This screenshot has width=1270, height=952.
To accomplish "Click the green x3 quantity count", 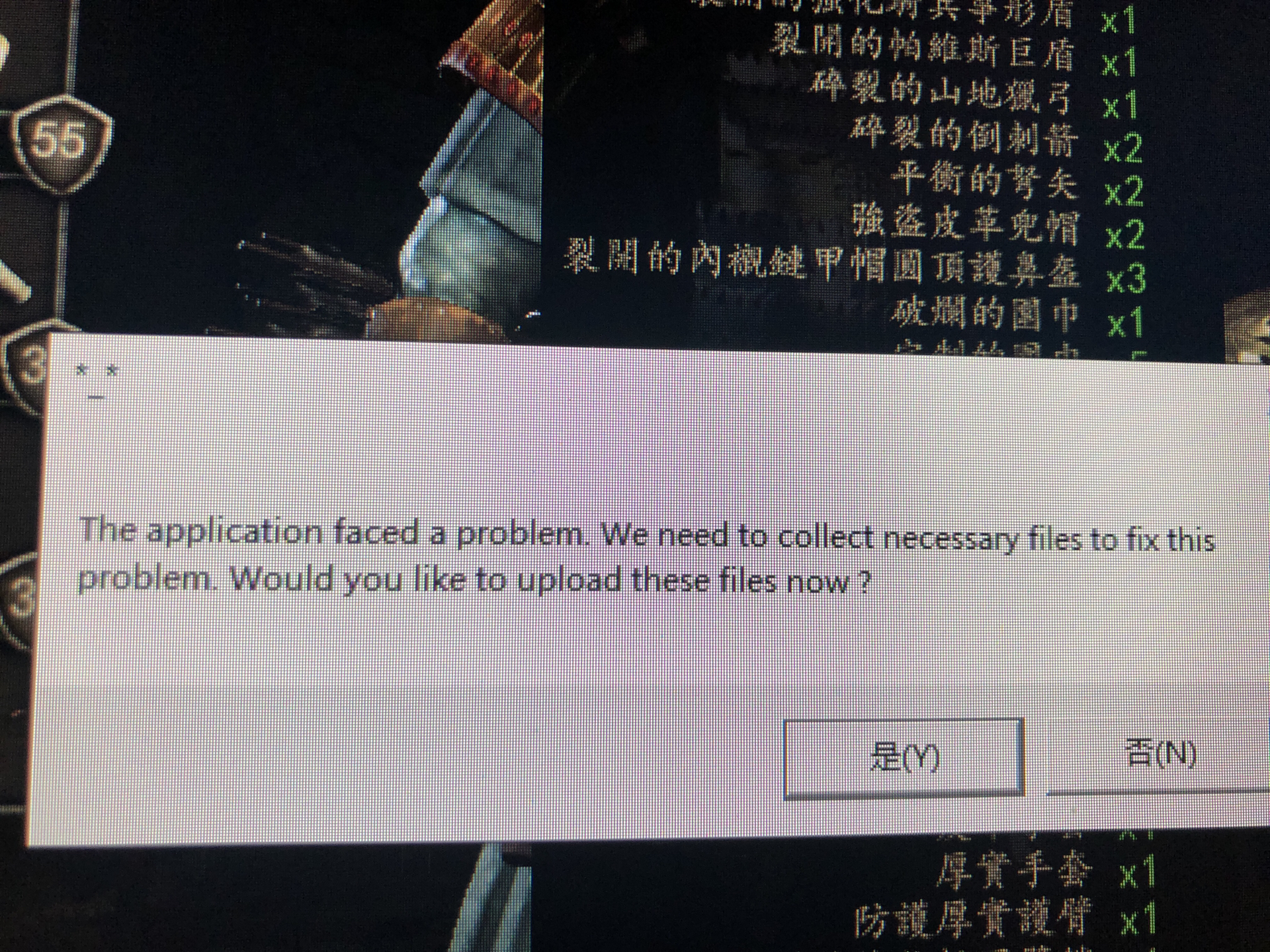I will tap(1126, 280).
